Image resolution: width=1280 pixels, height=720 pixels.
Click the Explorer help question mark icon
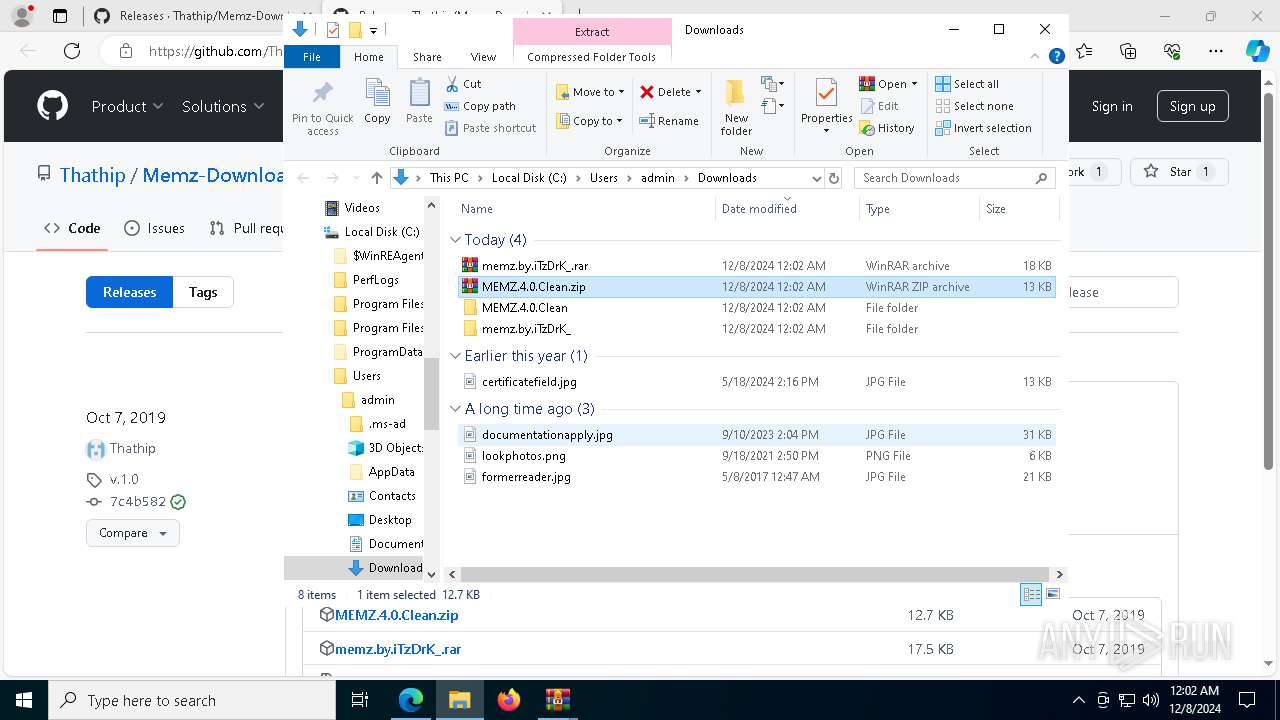1056,57
